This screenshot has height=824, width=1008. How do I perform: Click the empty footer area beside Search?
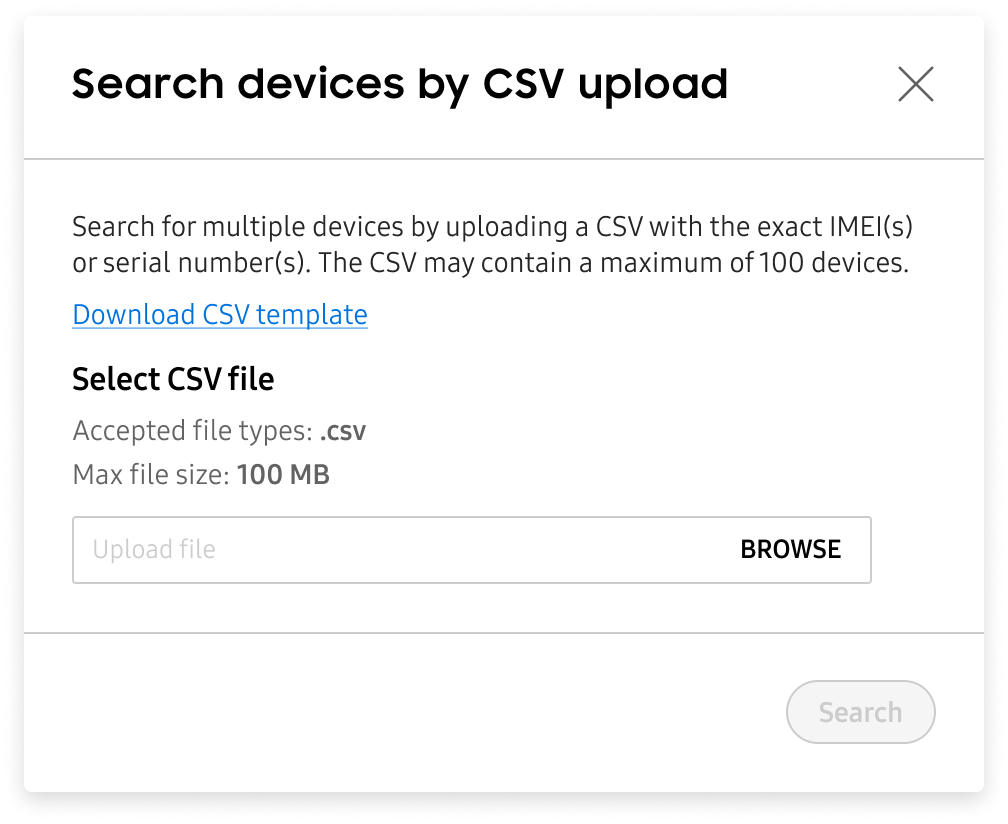pos(400,712)
